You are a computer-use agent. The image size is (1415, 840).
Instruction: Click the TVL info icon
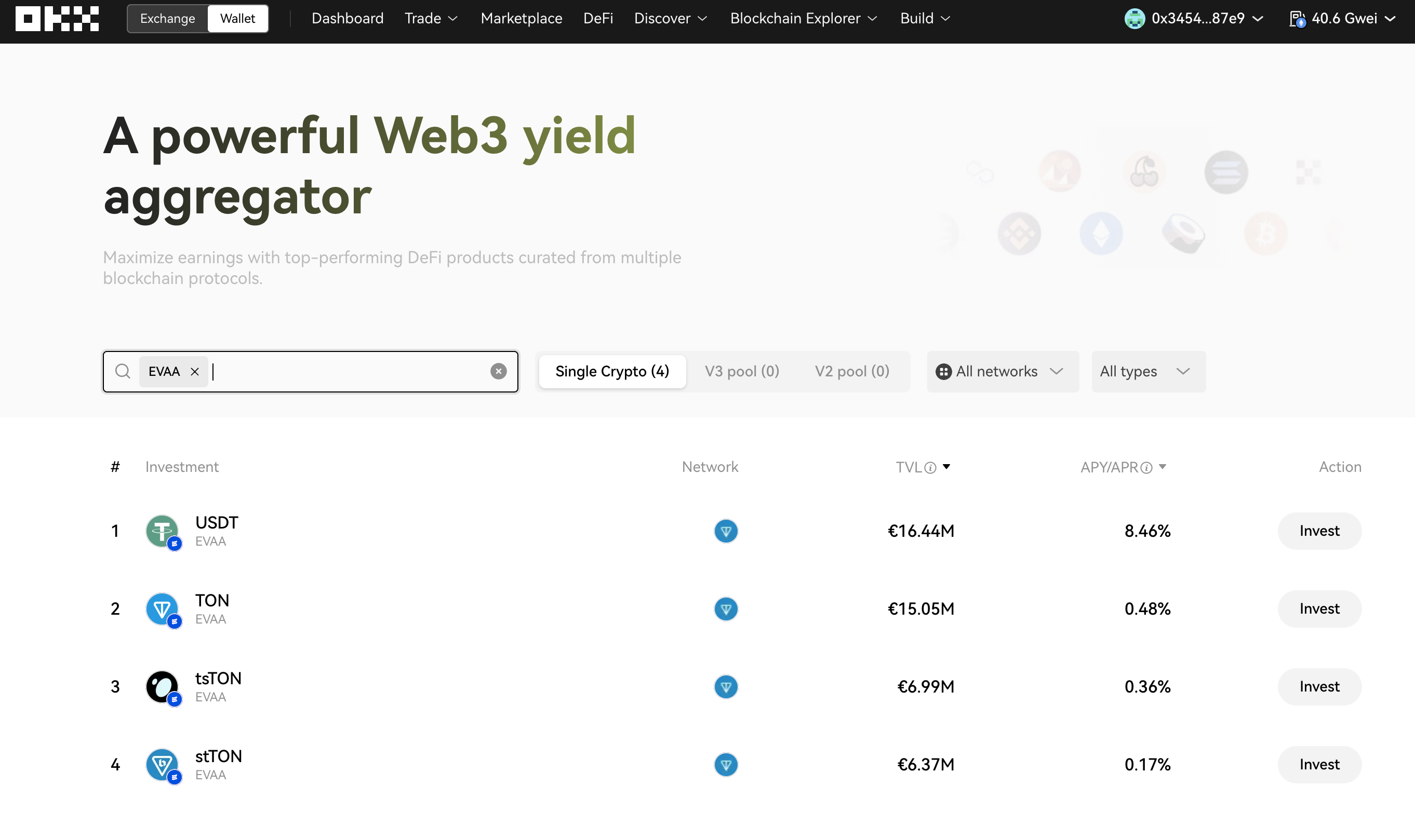pos(930,468)
